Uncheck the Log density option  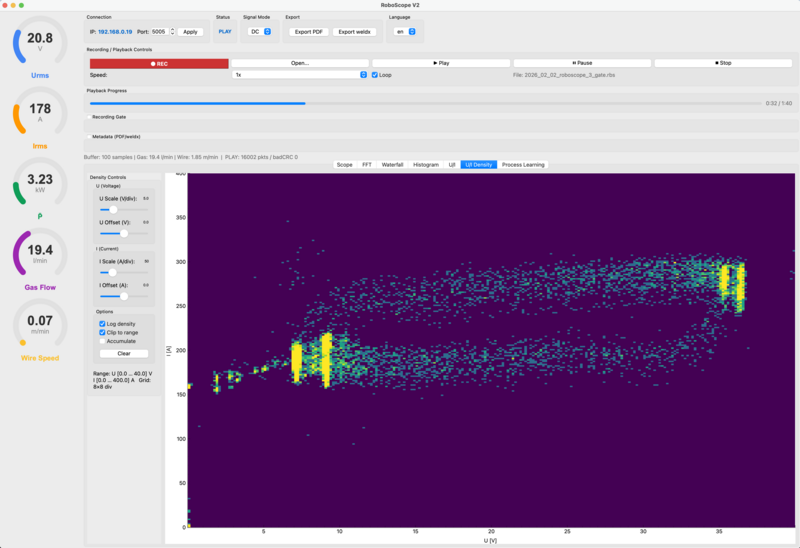(x=102, y=324)
